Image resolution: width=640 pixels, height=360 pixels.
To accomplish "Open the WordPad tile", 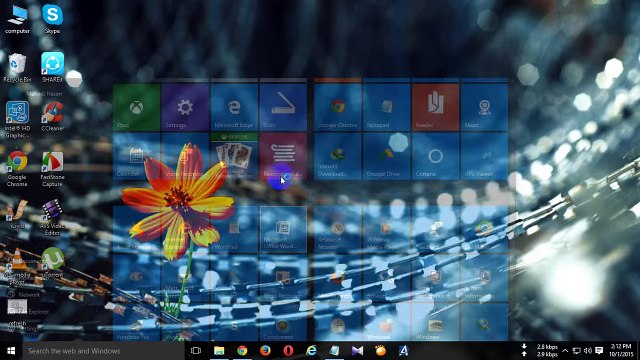I will coord(234,230).
